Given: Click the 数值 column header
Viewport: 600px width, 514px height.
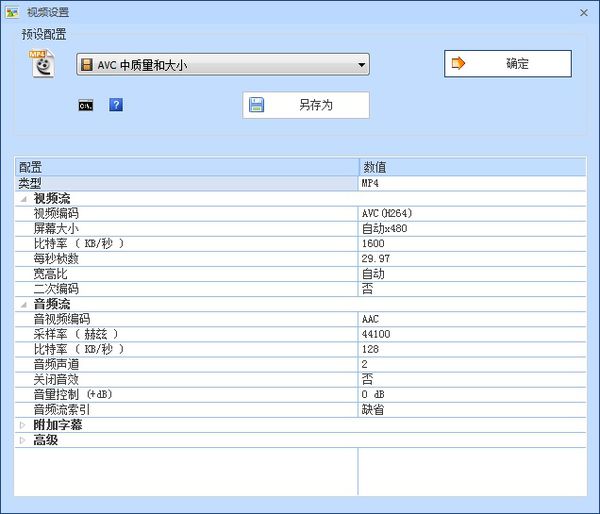Looking at the screenshot, I should pyautogui.click(x=473, y=167).
